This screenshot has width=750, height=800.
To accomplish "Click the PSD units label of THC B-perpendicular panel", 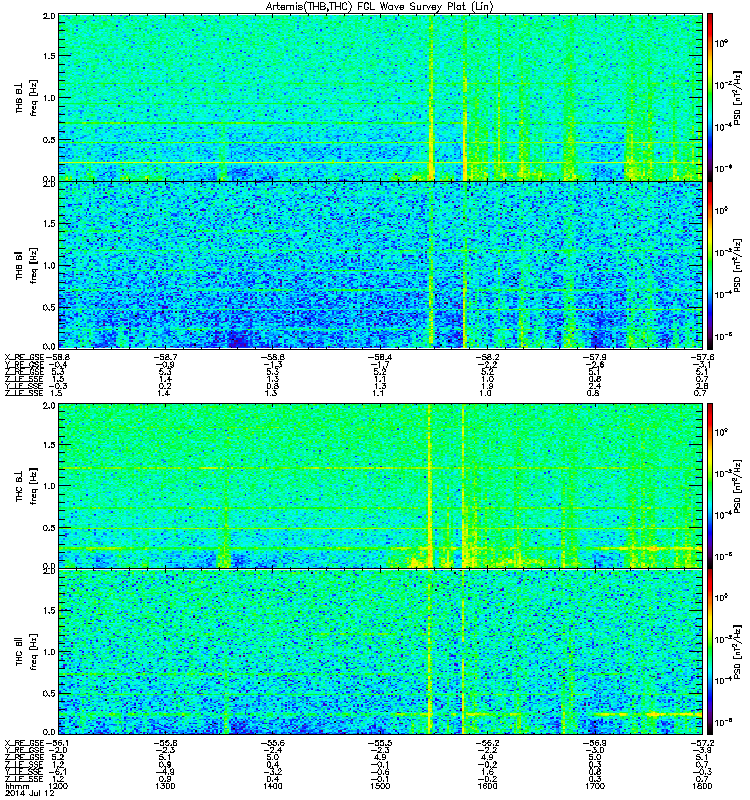I will point(737,486).
